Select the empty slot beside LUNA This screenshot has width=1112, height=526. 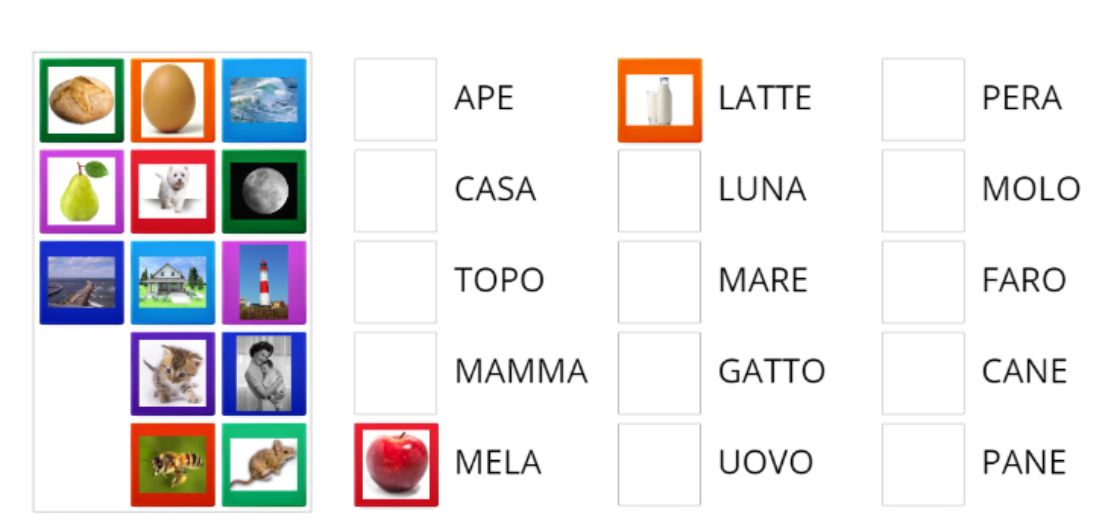[x=660, y=191]
